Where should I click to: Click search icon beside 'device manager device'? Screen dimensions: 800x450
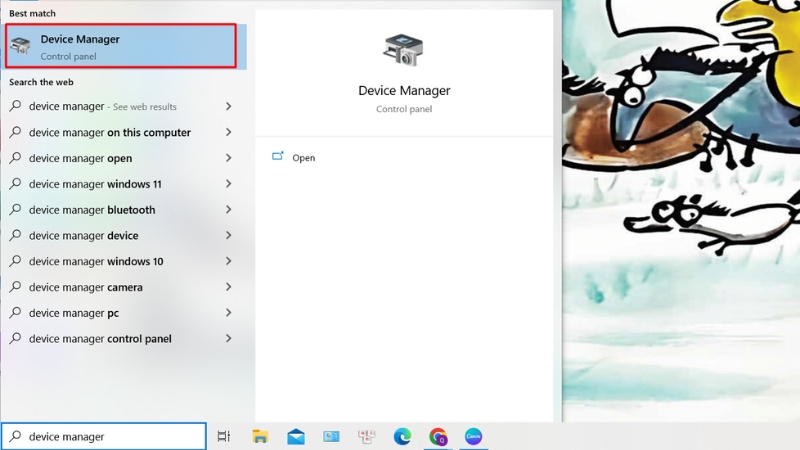pos(15,235)
